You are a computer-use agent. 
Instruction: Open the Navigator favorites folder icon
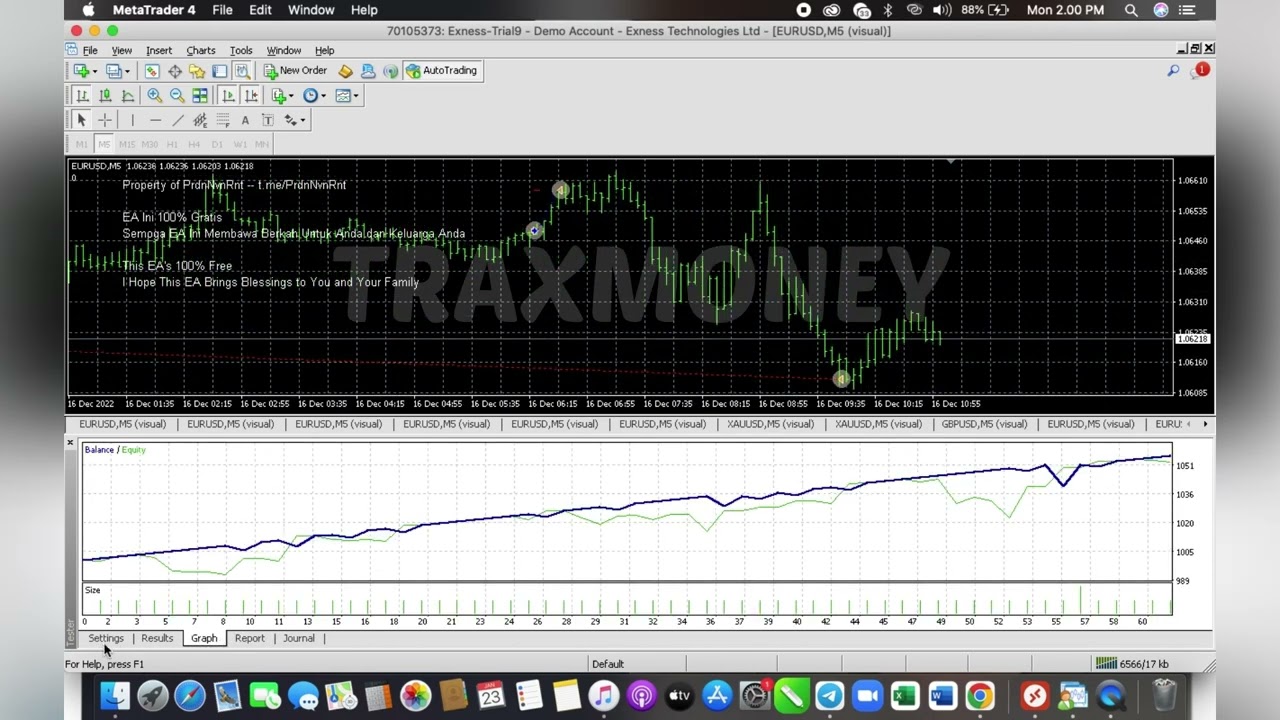point(197,71)
